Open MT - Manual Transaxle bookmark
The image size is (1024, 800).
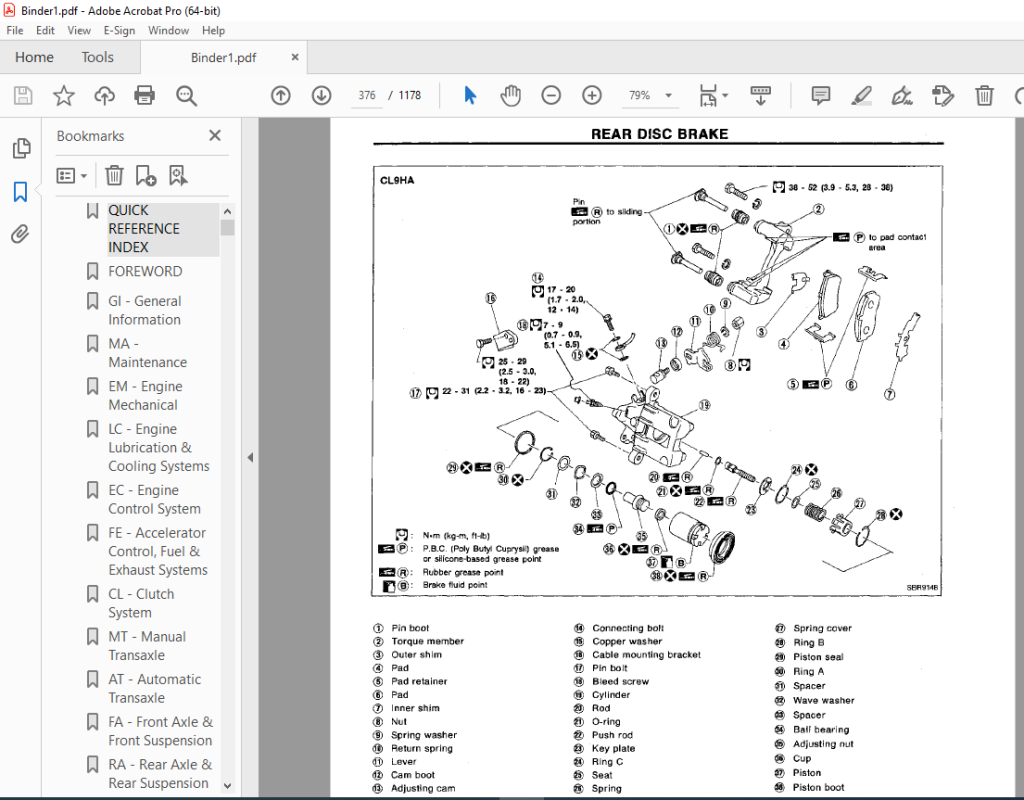(146, 646)
